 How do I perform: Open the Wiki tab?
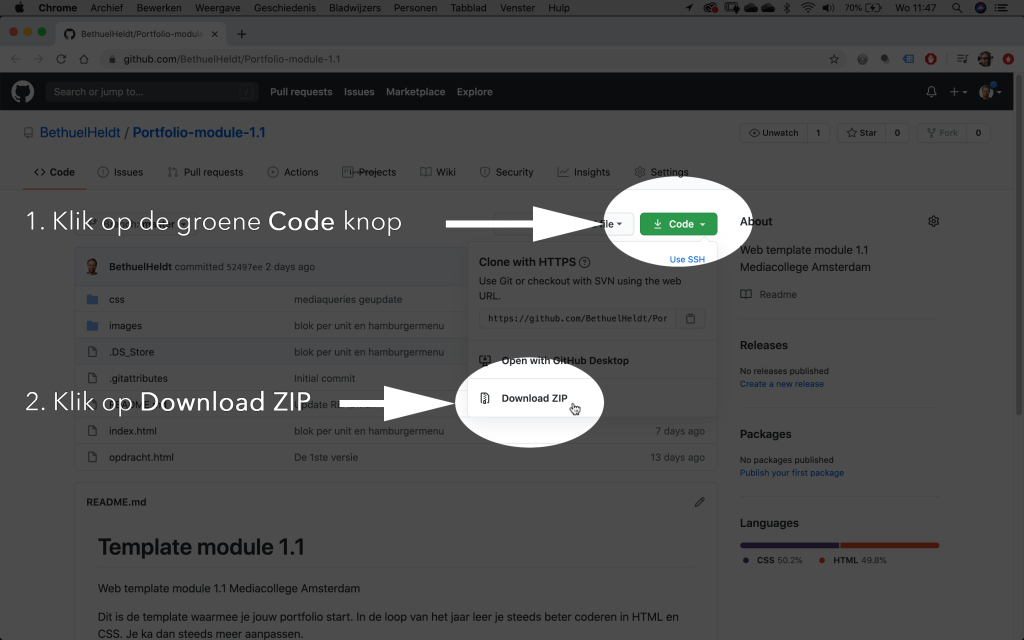(438, 172)
